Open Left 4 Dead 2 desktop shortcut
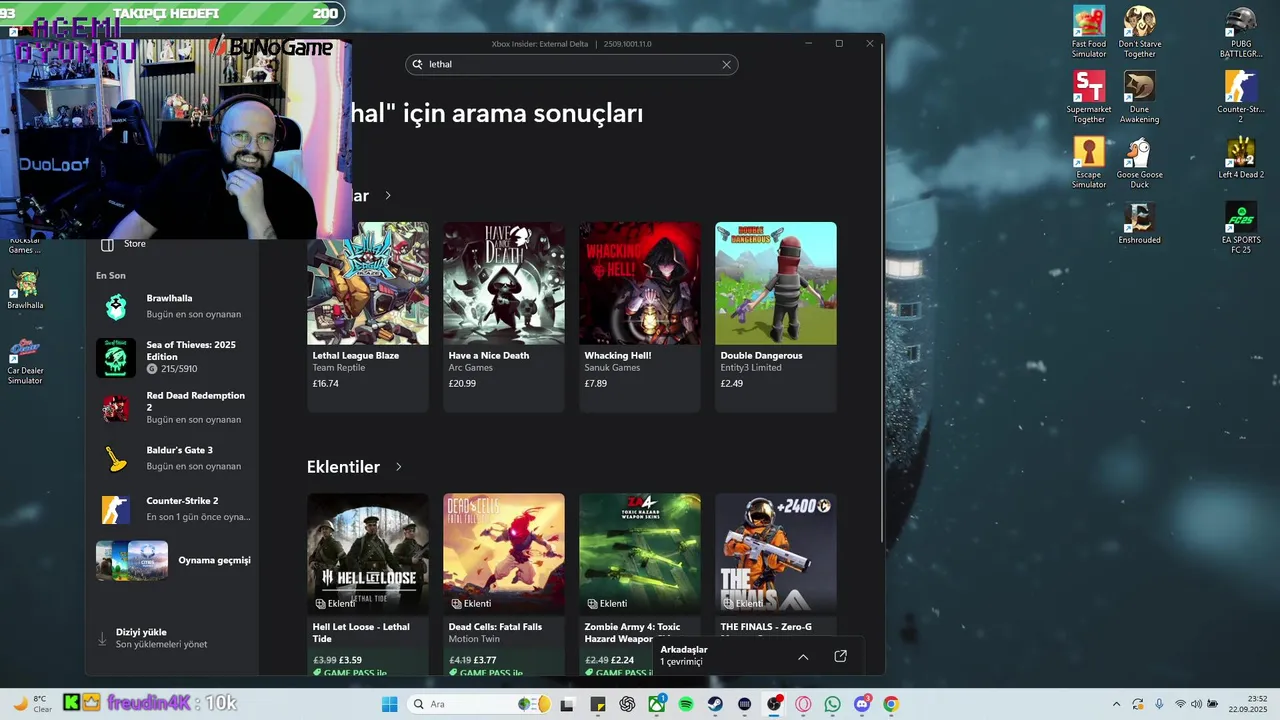The height and width of the screenshot is (720, 1280). coord(1241,158)
